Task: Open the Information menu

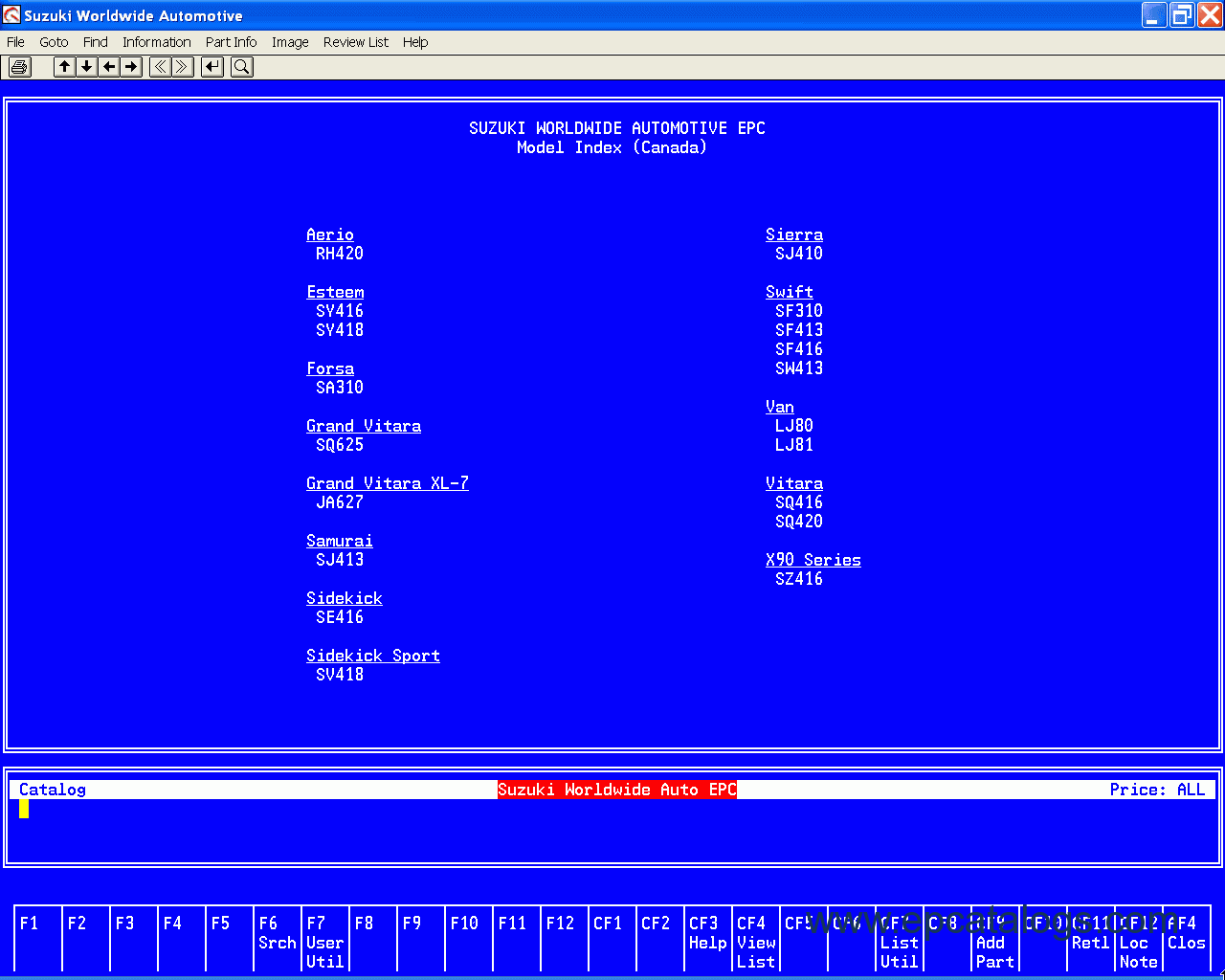Action: [157, 42]
